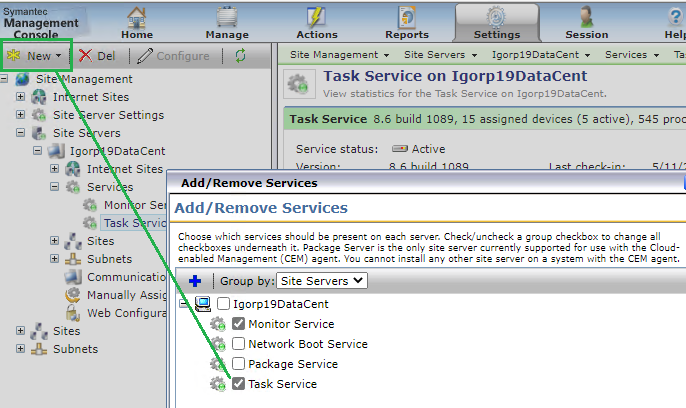Click the red X Del button

[x=97, y=56]
